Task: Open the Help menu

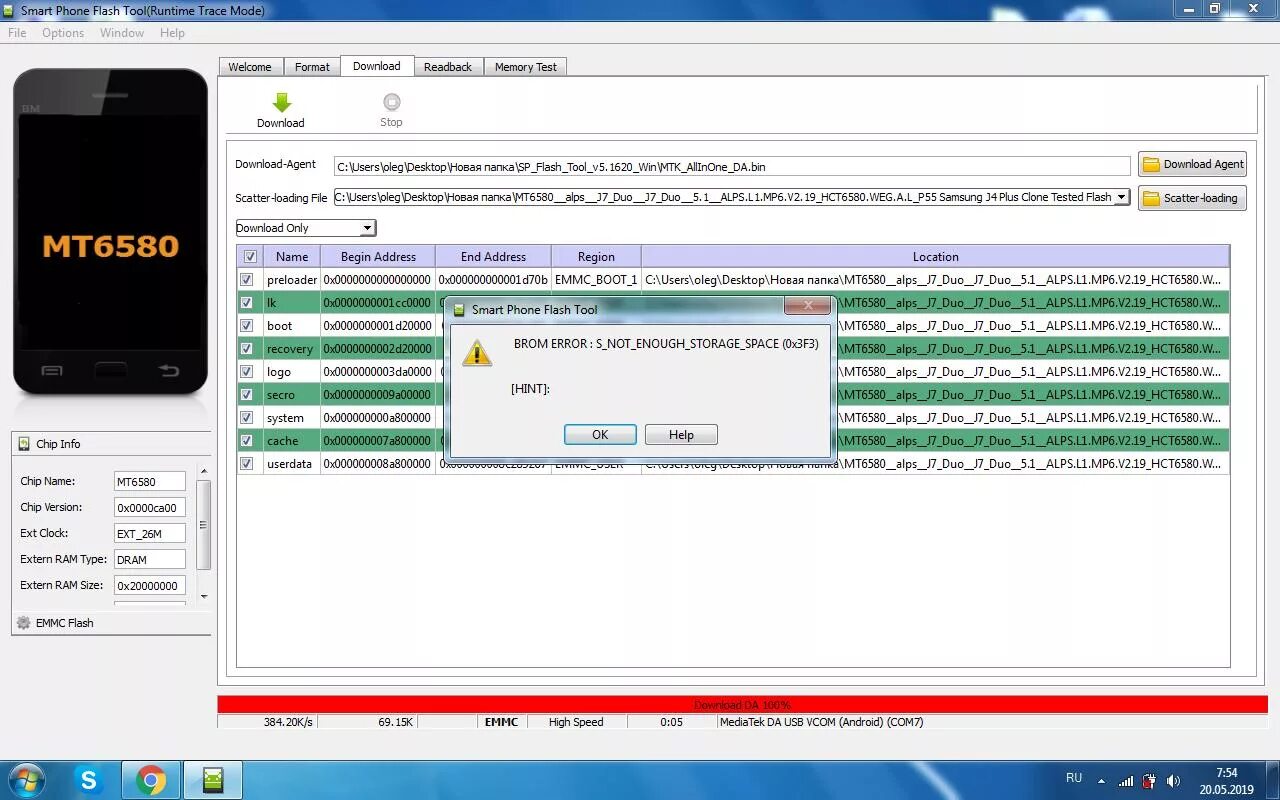Action: (172, 33)
